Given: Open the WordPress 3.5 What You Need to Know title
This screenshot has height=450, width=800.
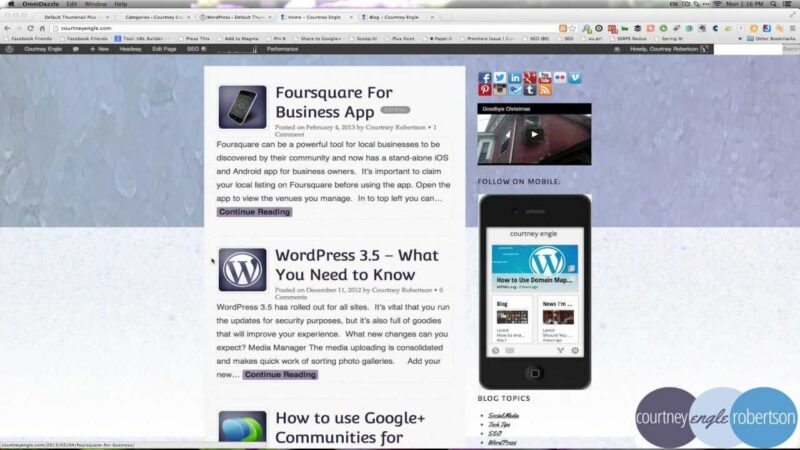Looking at the screenshot, I should pyautogui.click(x=357, y=265).
